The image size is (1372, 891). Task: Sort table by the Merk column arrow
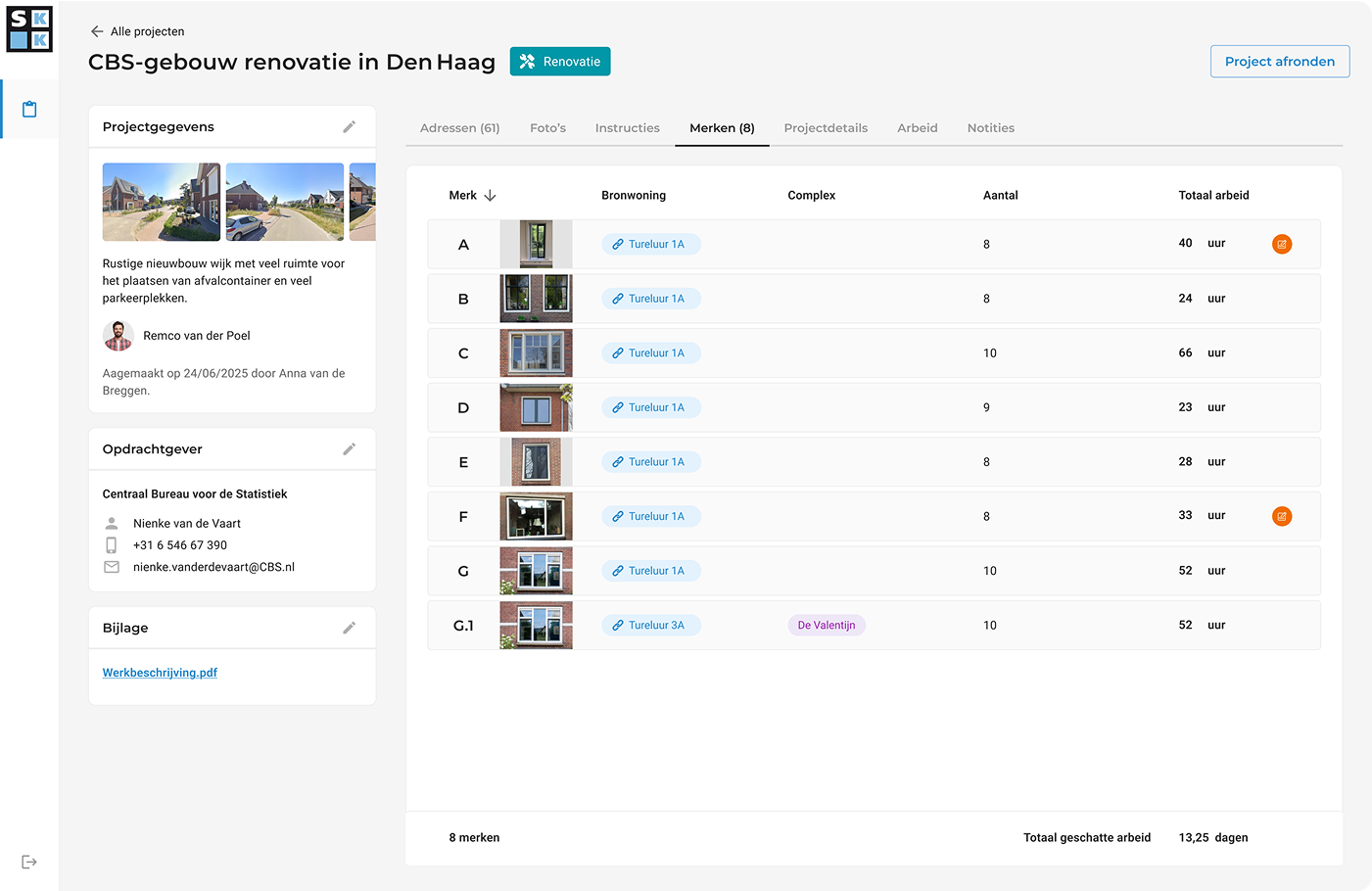click(x=490, y=196)
